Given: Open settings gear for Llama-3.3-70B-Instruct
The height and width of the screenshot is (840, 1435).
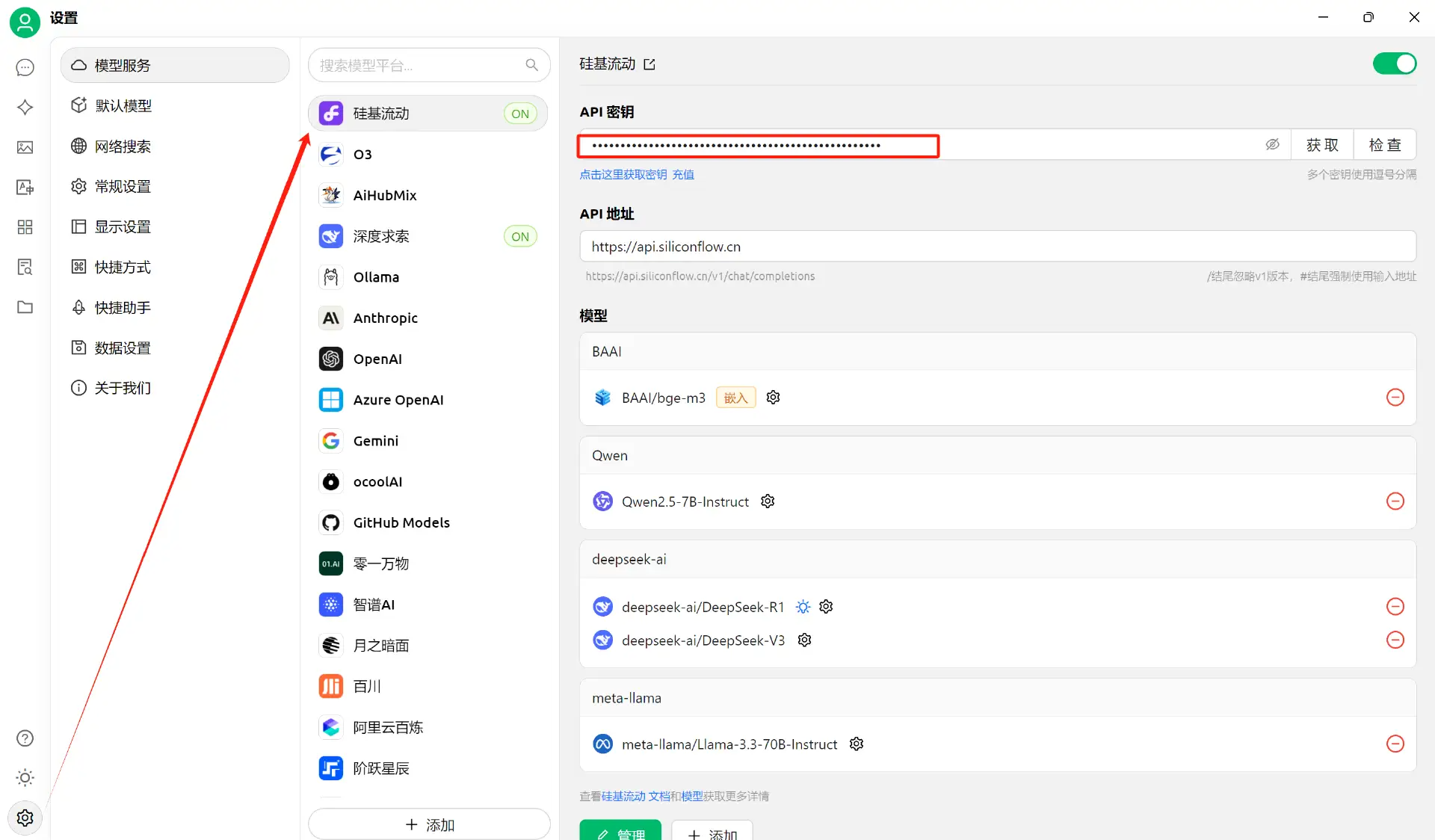Looking at the screenshot, I should (857, 744).
